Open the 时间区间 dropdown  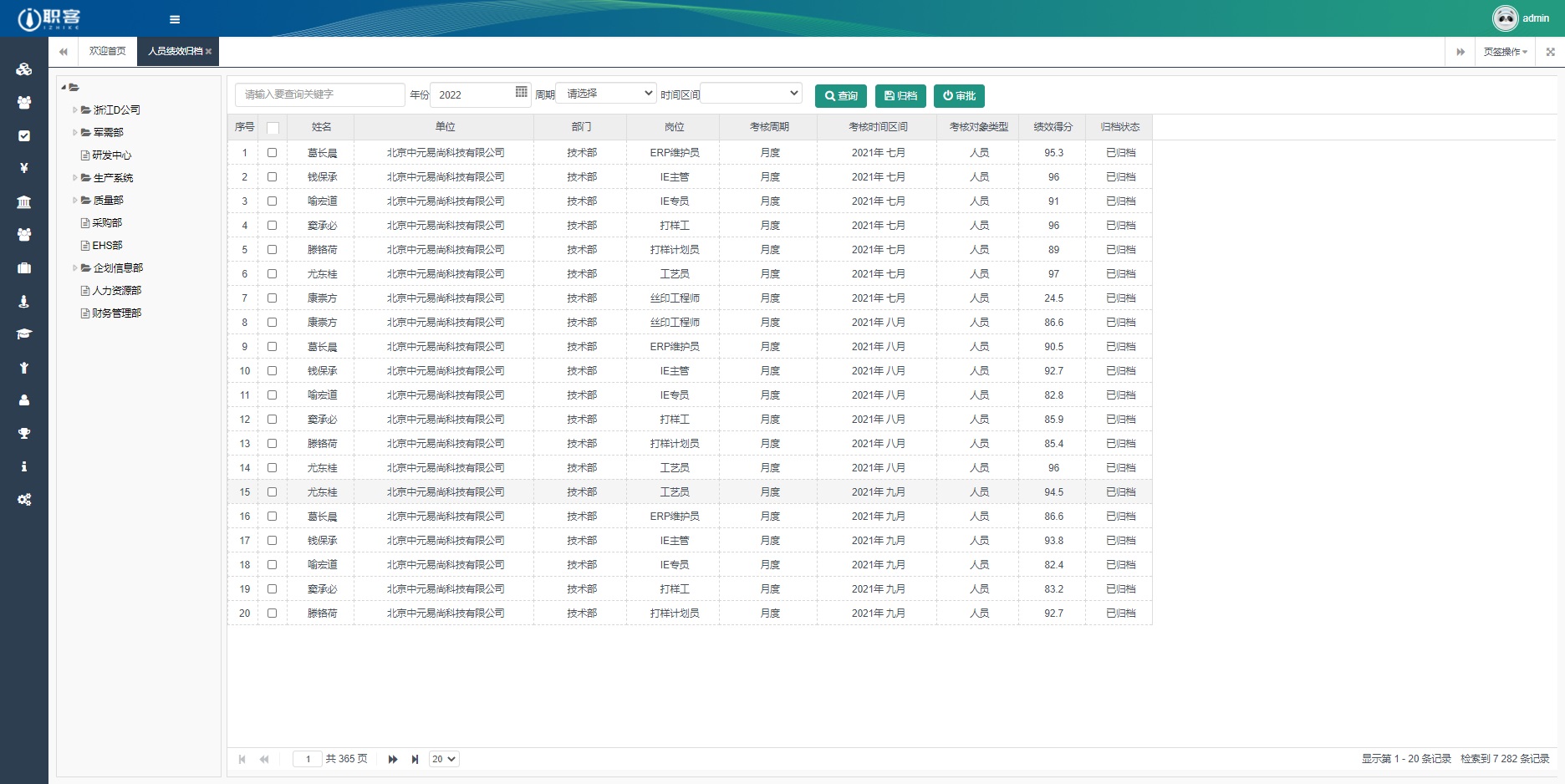click(x=752, y=94)
